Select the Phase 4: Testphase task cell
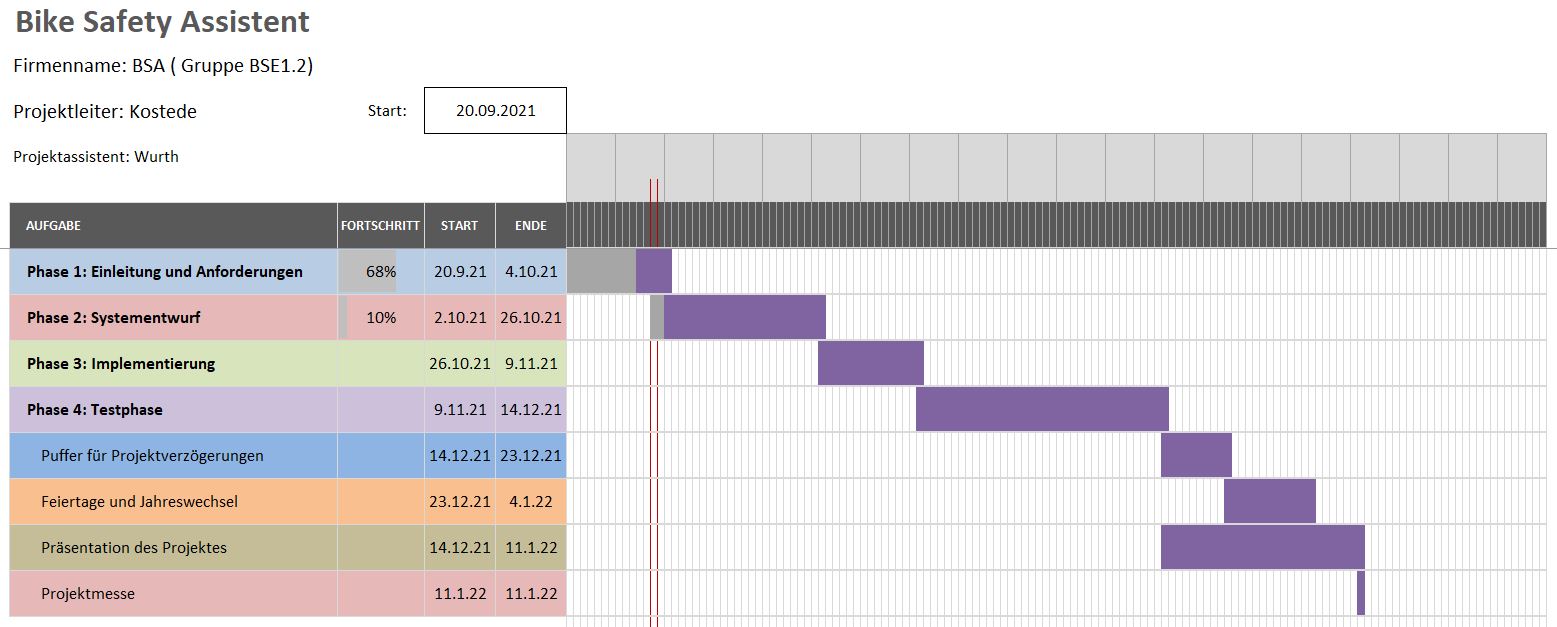This screenshot has width=1557, height=627. (95, 410)
